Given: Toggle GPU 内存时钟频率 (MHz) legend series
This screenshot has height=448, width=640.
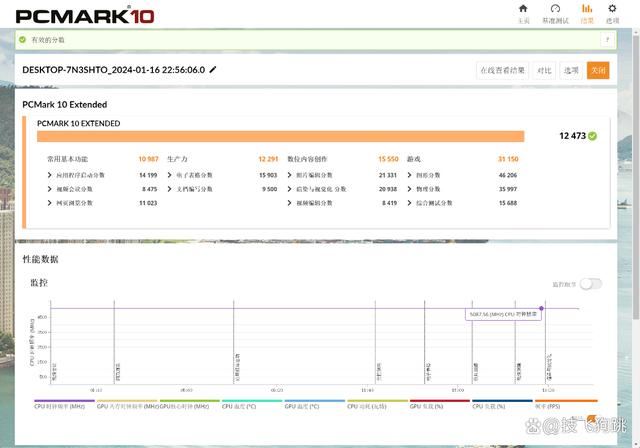Looking at the screenshot, I should pyautogui.click(x=128, y=406).
